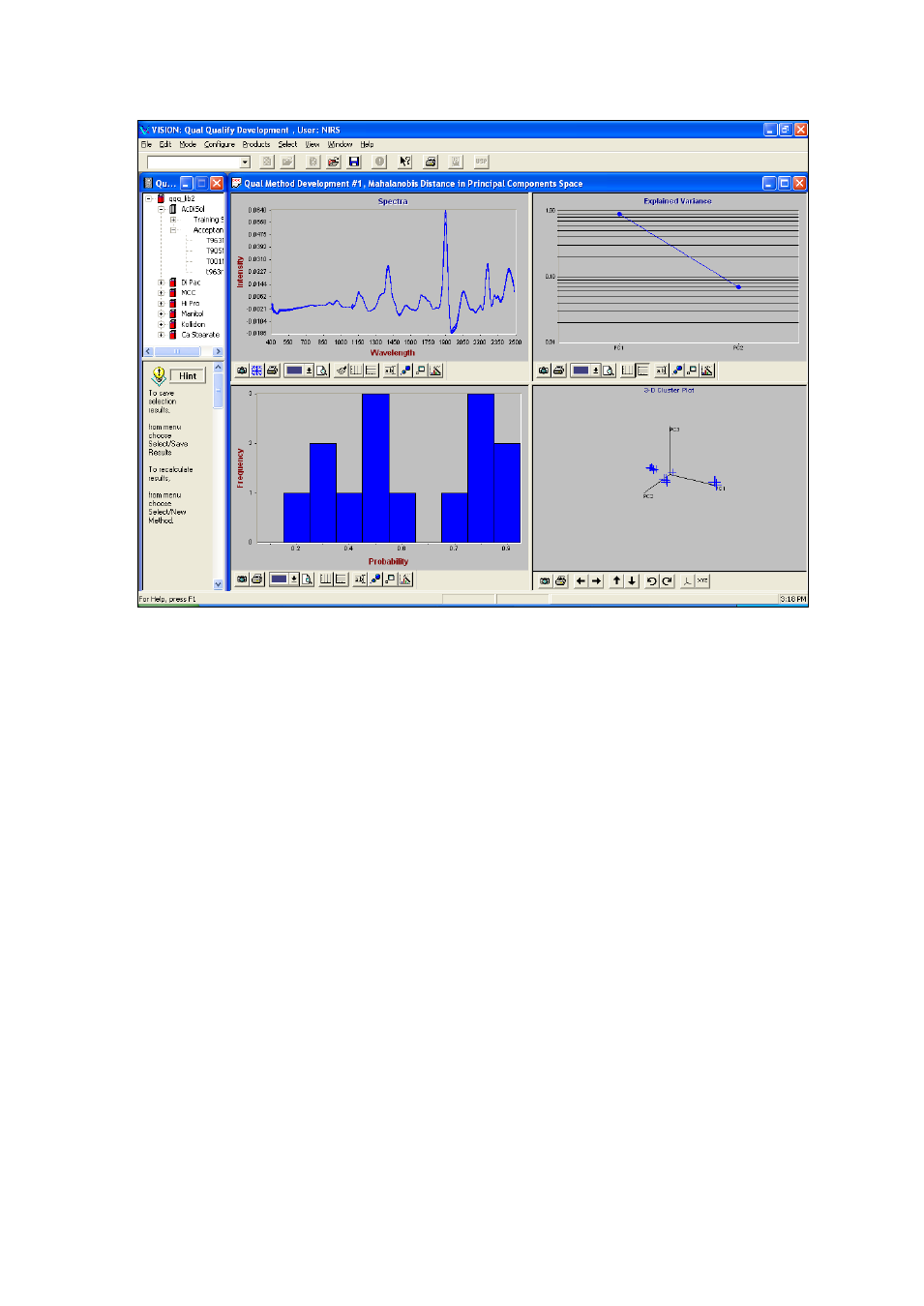Screen dimensions: 924x1306
Task: Open the Select menu
Action: [288, 144]
